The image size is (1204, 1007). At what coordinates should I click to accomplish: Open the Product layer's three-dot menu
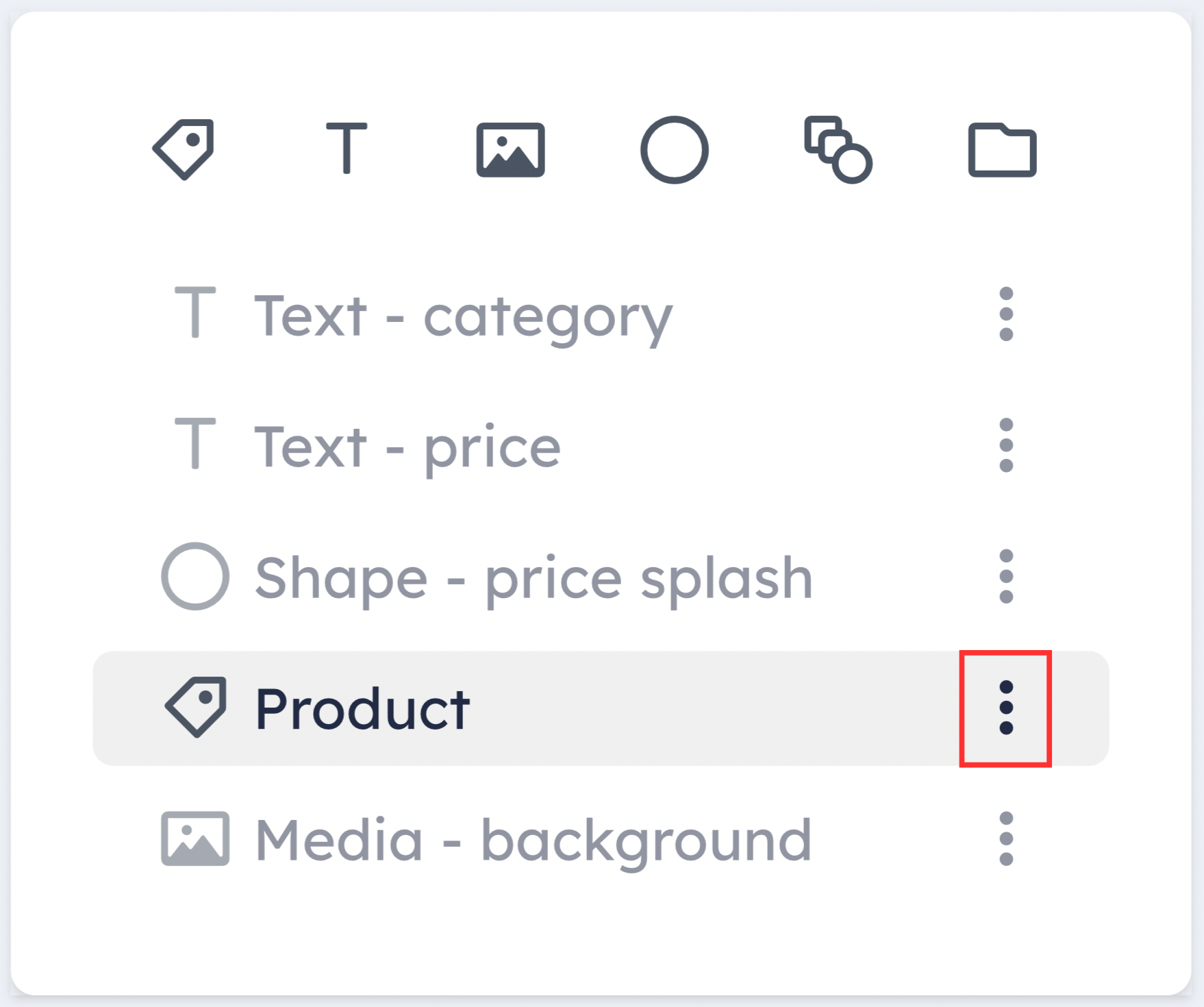pos(1006,708)
